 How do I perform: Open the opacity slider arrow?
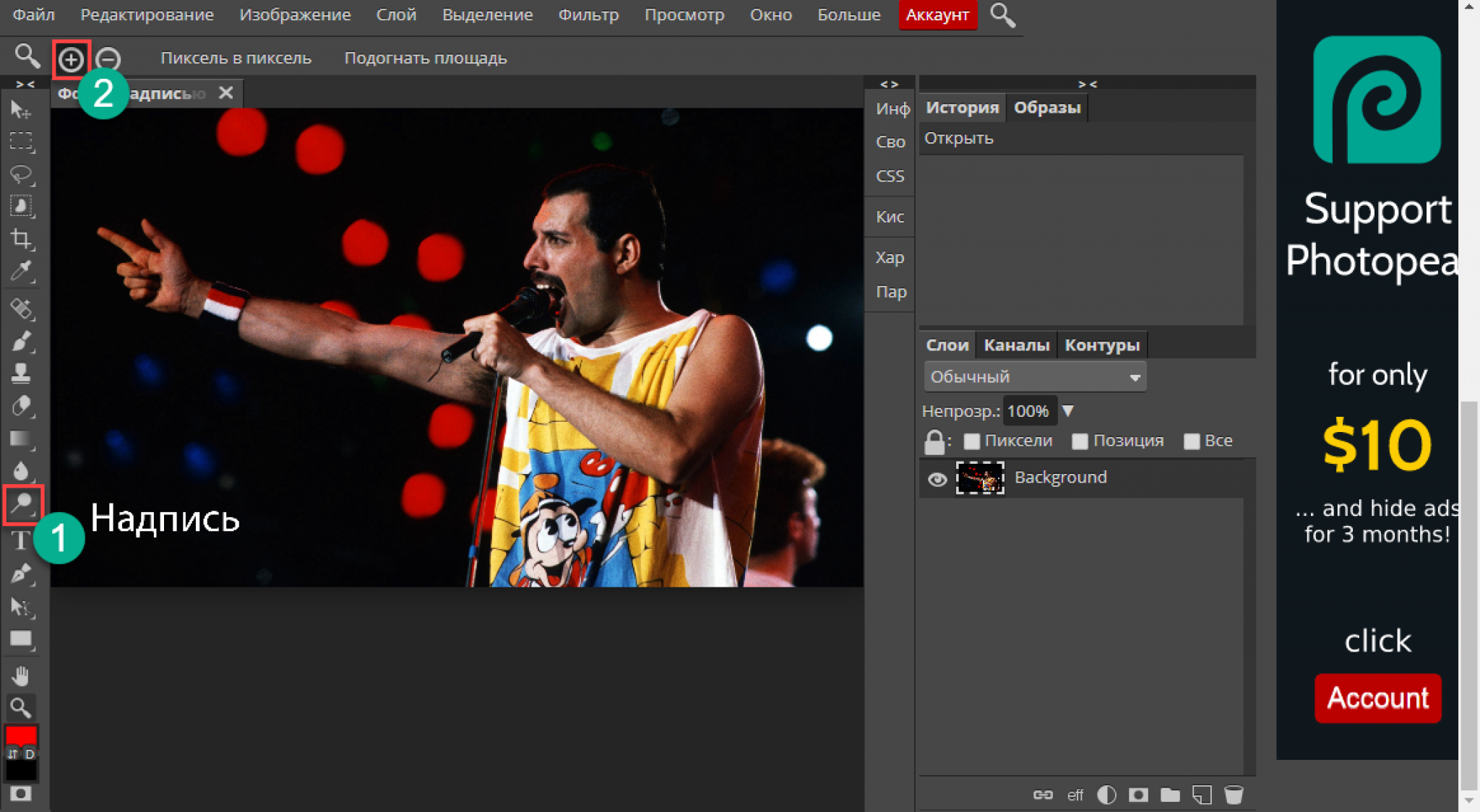[x=1068, y=411]
